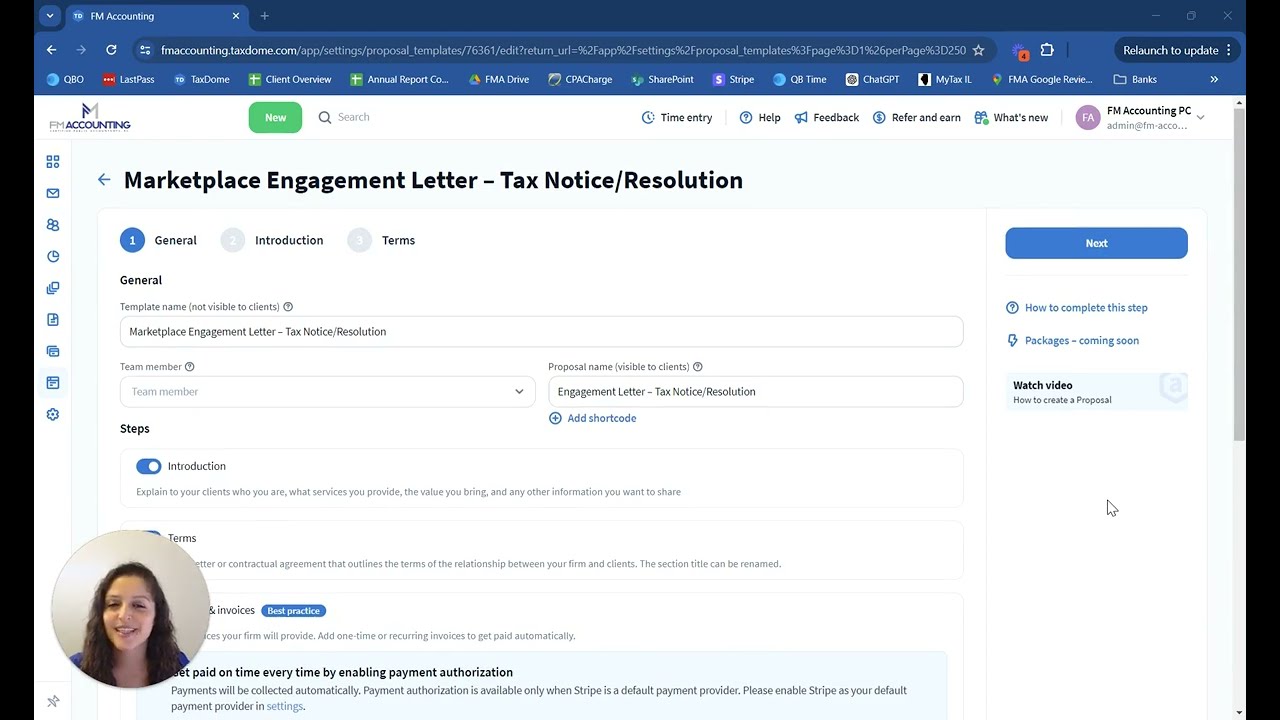Open the MyTax IL bookmark
Image resolution: width=1280 pixels, height=720 pixels.
[x=945, y=79]
